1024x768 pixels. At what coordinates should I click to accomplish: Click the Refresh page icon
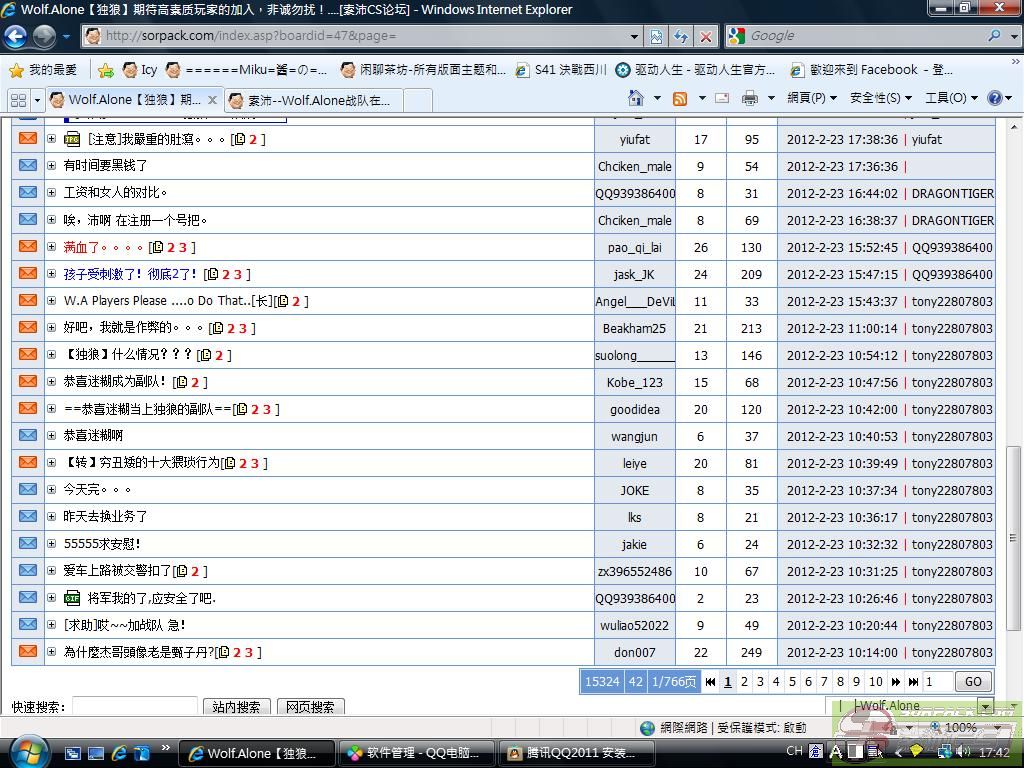pyautogui.click(x=681, y=36)
